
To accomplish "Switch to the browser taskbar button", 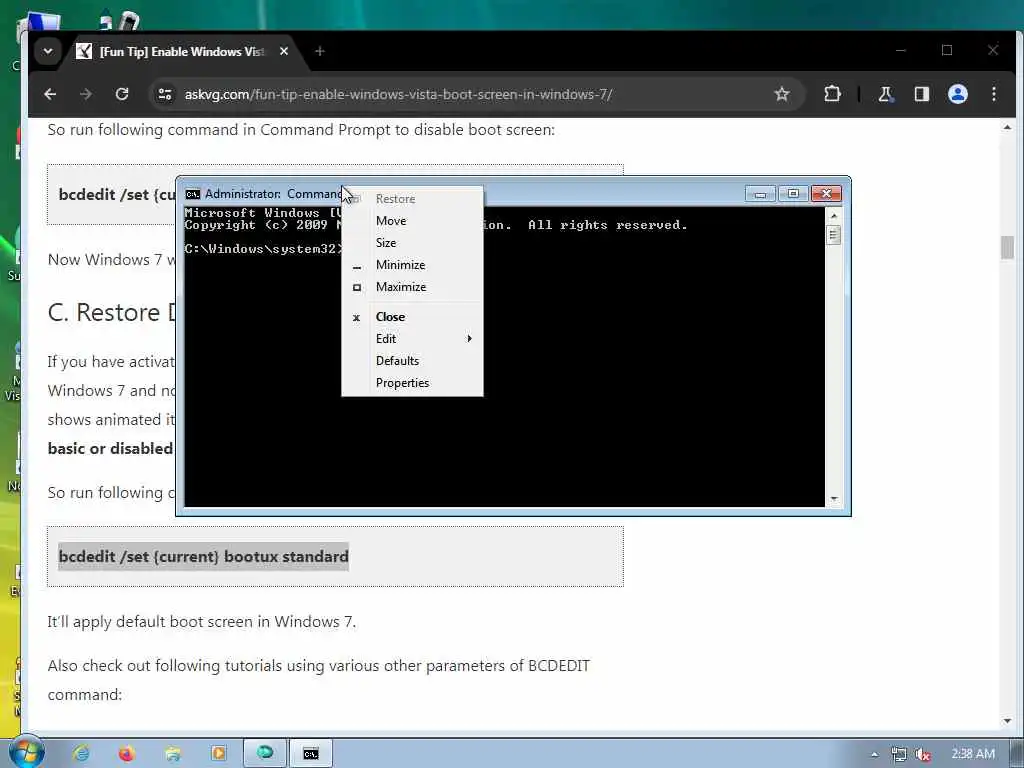I will (x=265, y=754).
